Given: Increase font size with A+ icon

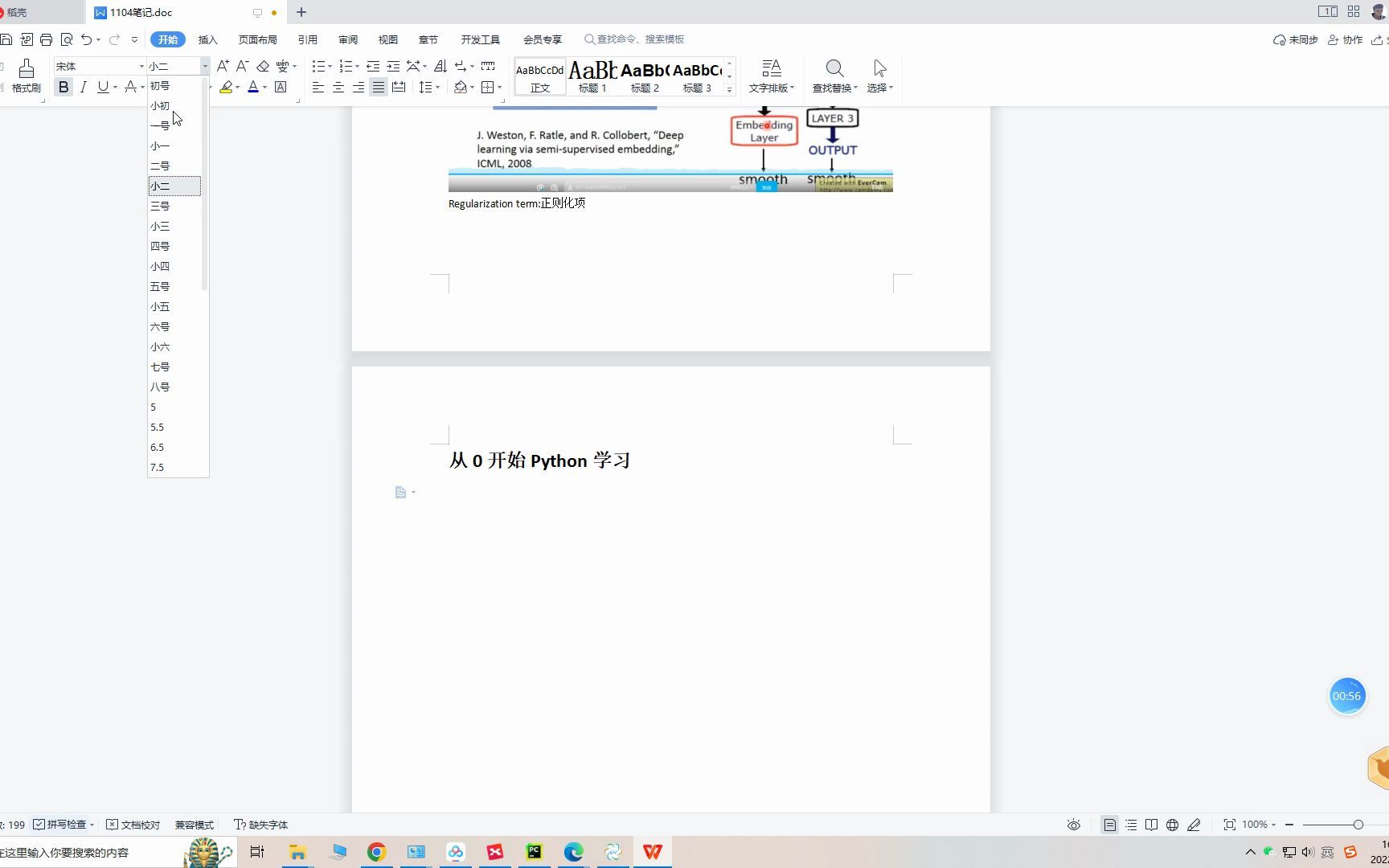Looking at the screenshot, I should (x=223, y=66).
